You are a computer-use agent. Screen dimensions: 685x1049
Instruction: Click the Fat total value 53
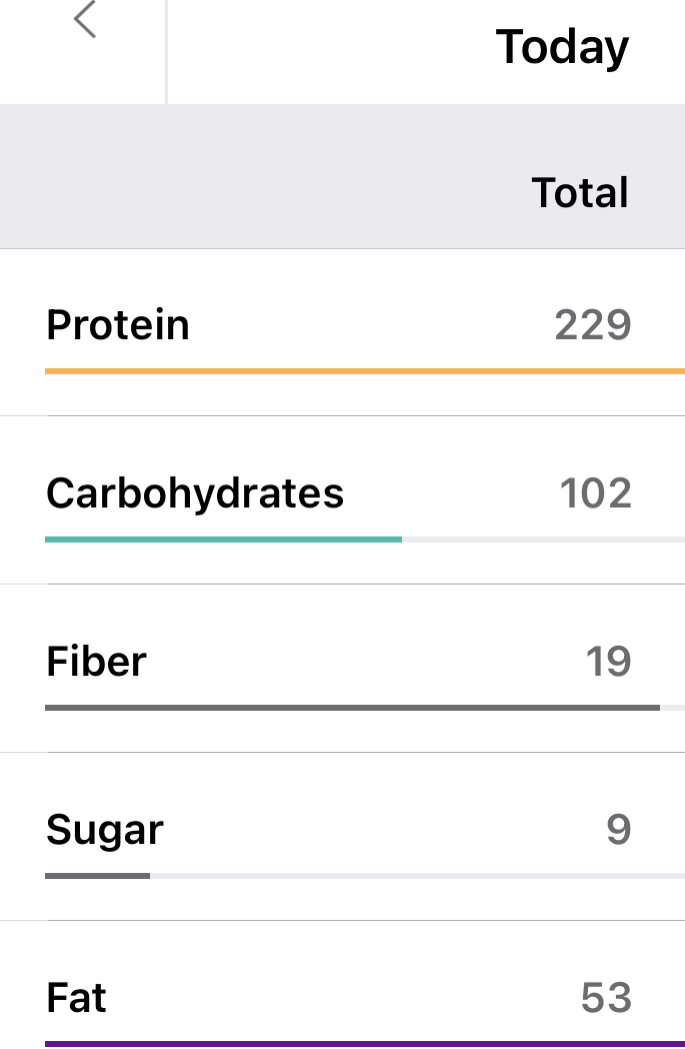tap(606, 998)
